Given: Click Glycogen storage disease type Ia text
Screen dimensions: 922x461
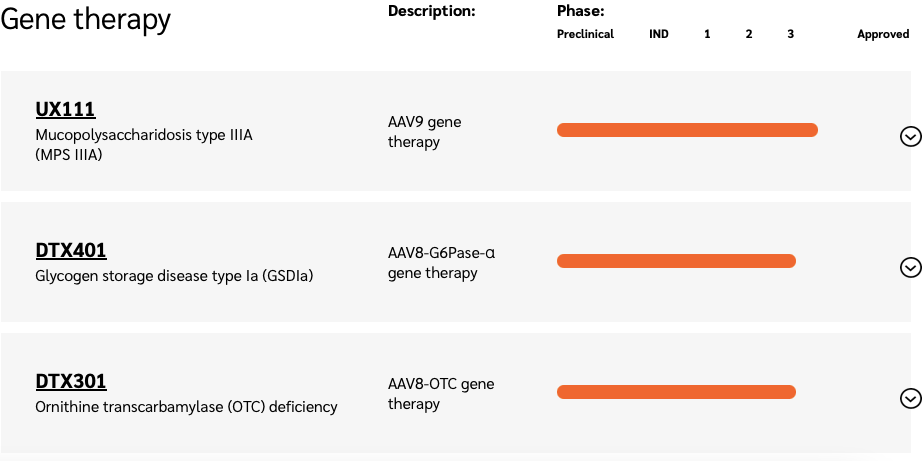Looking at the screenshot, I should tap(174, 276).
